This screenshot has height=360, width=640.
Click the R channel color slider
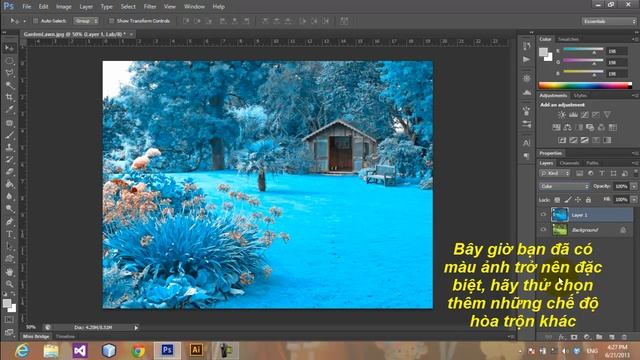[x=583, y=50]
